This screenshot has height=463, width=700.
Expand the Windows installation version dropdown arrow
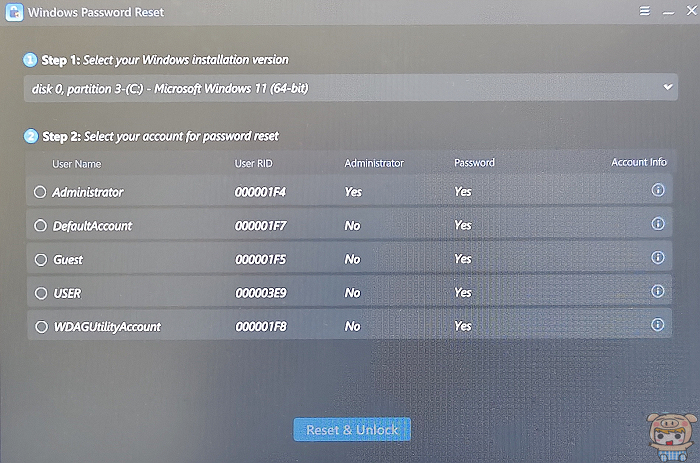click(x=667, y=88)
